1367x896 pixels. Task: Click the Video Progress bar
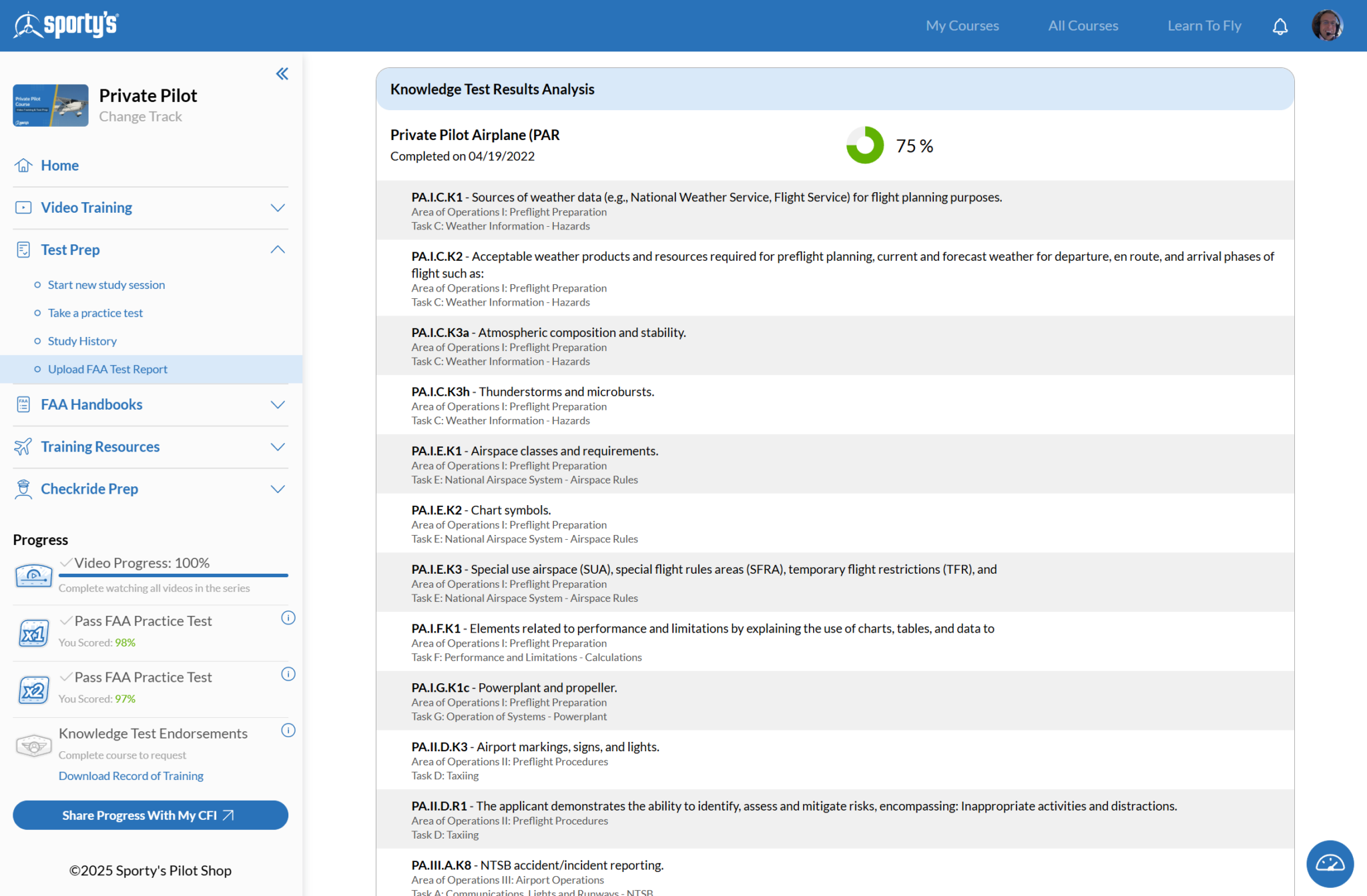[174, 576]
